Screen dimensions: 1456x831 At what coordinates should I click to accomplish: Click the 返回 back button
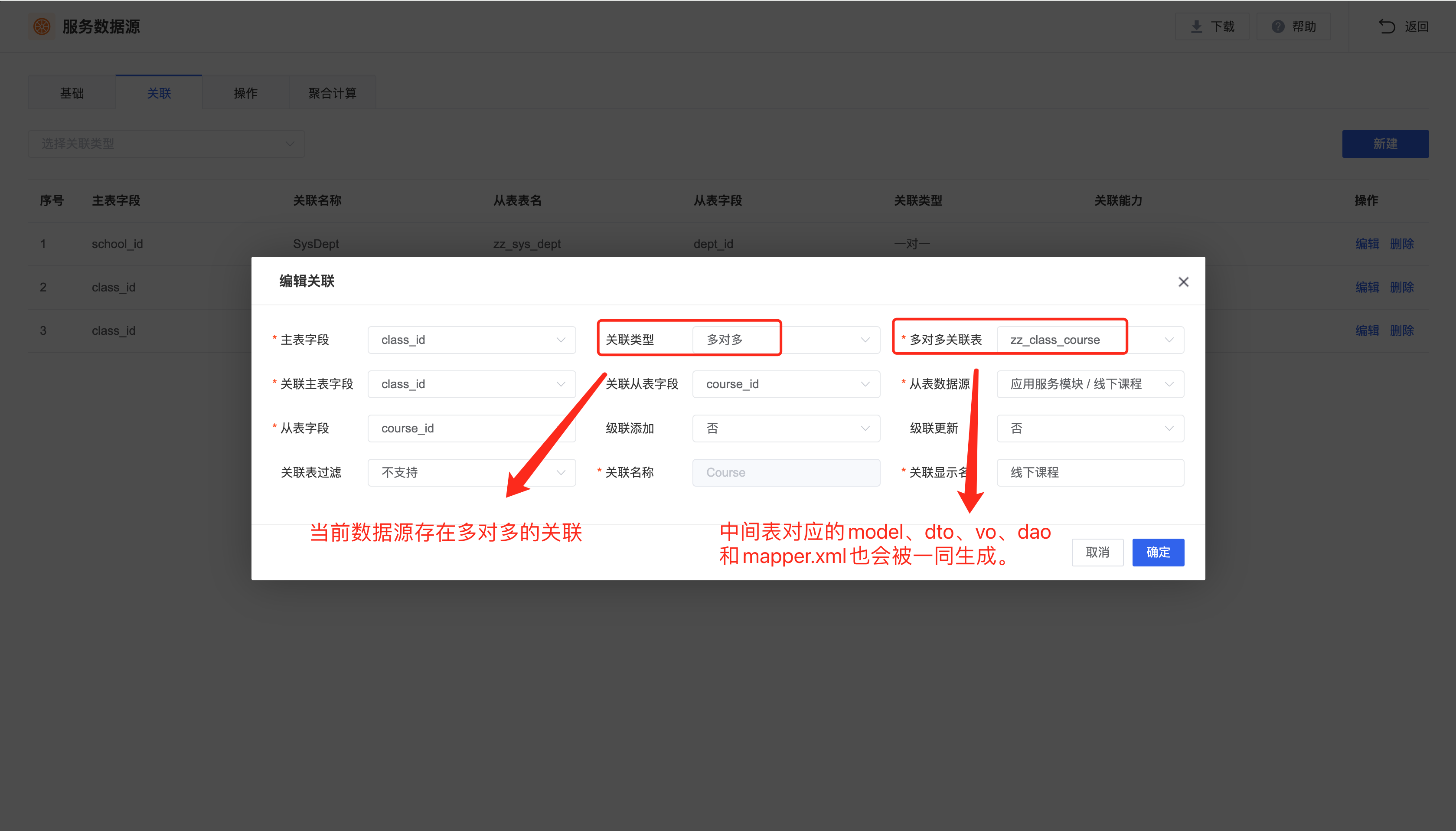tap(1404, 26)
